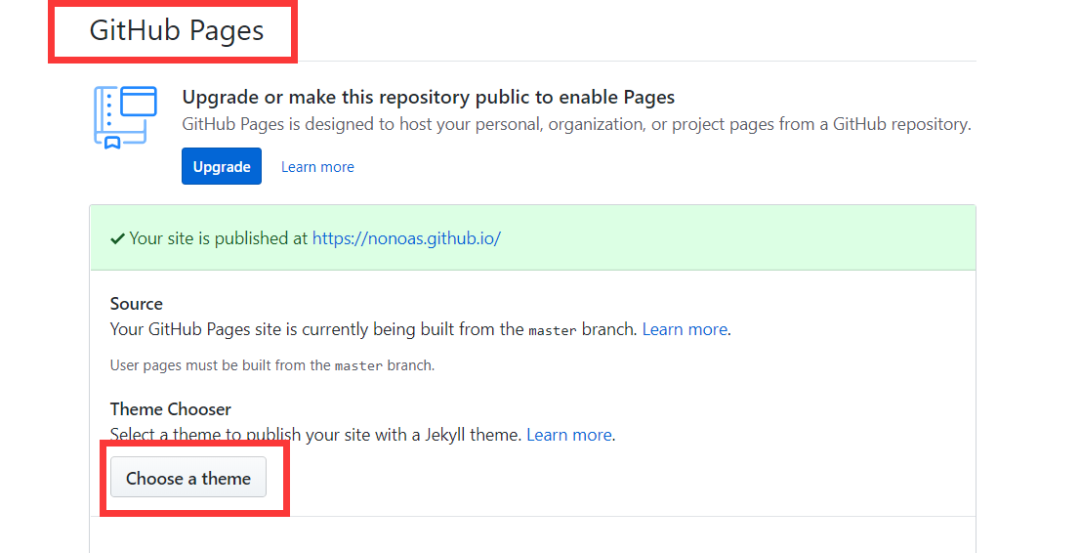
Task: Select the GitHub Pages heading text
Action: pos(176,30)
